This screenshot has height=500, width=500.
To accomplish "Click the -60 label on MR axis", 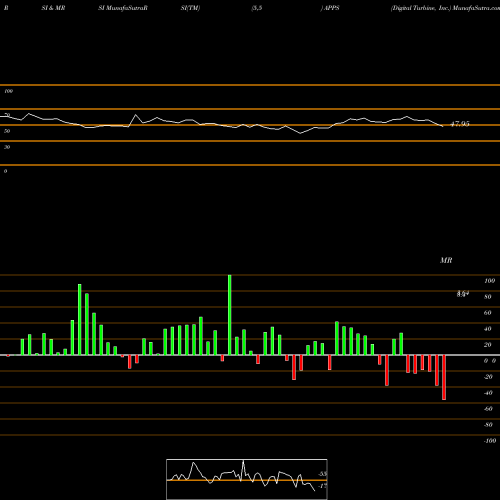I will tap(488, 409).
